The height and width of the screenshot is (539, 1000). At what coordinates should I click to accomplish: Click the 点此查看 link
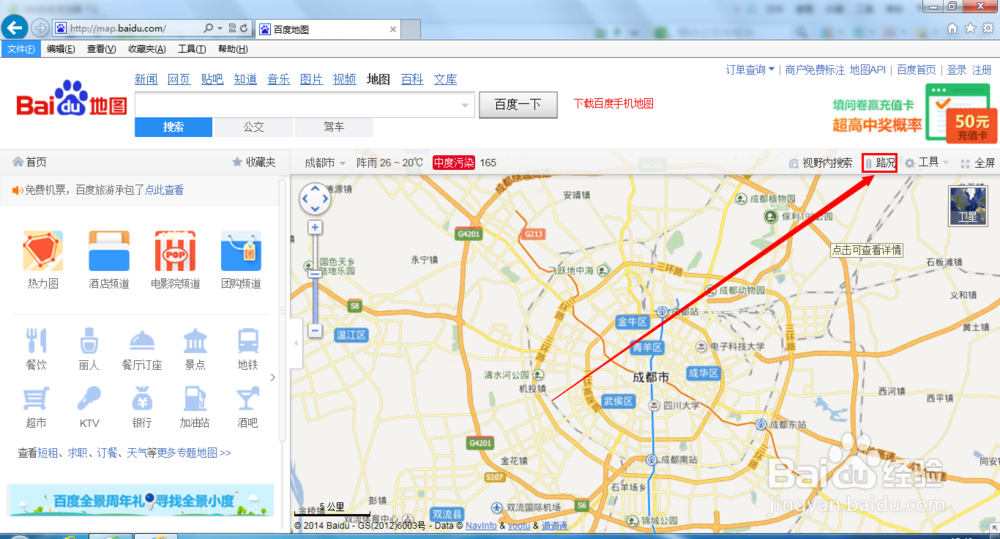164,190
